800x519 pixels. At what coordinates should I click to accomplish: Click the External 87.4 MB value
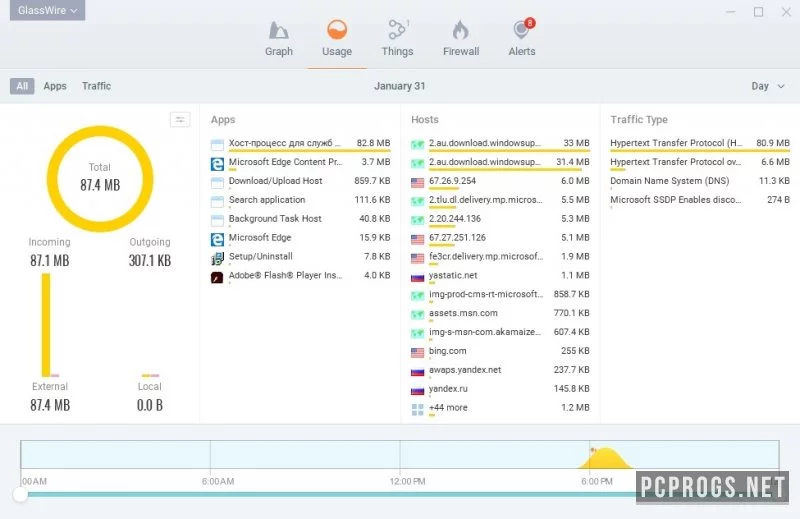coord(50,405)
